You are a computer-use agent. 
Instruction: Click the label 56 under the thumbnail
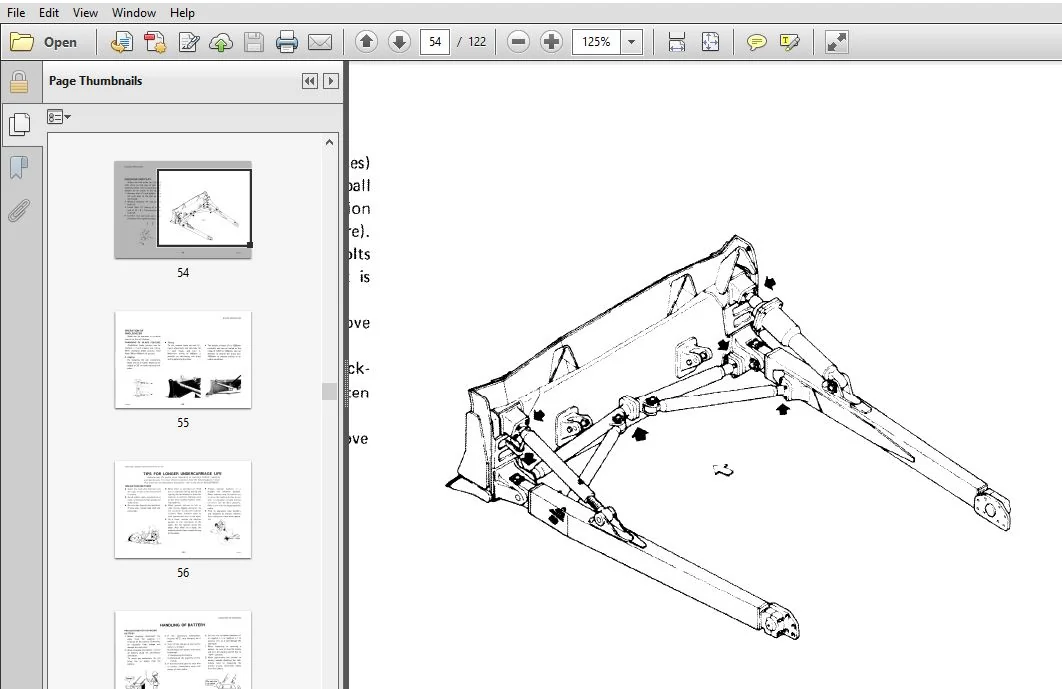tap(183, 573)
